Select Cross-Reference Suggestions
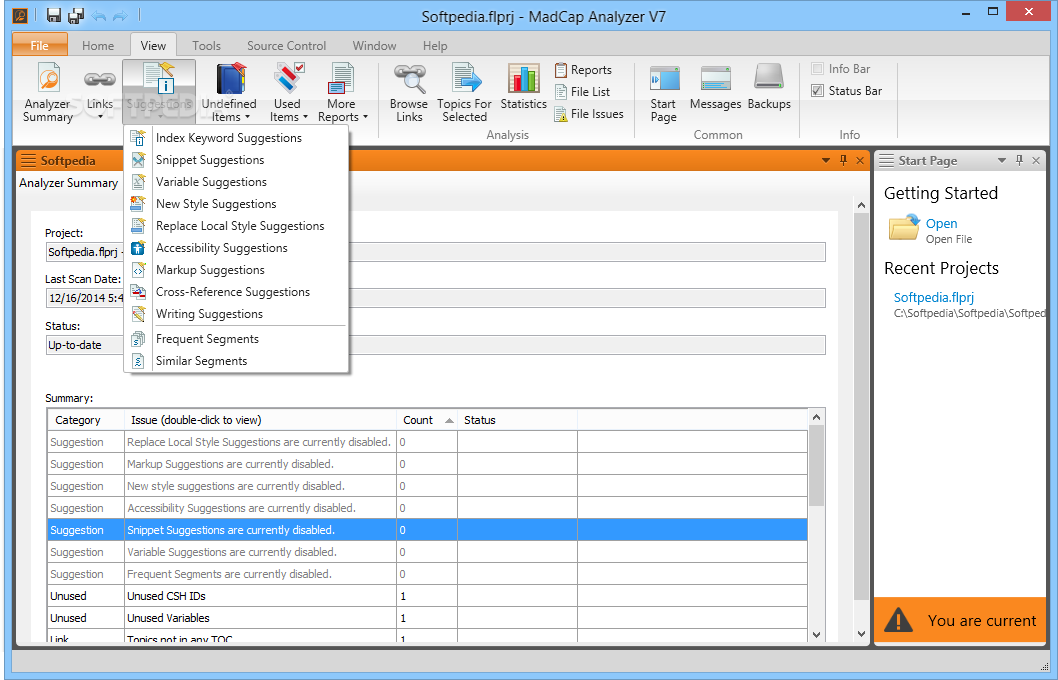The width and height of the screenshot is (1058, 680). [x=236, y=291]
